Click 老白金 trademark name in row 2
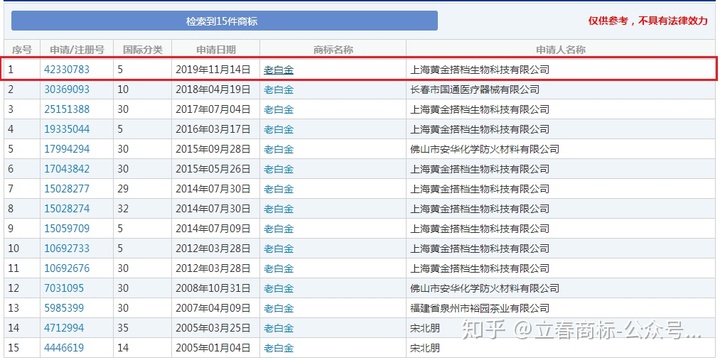The image size is (720, 360). pos(278,90)
